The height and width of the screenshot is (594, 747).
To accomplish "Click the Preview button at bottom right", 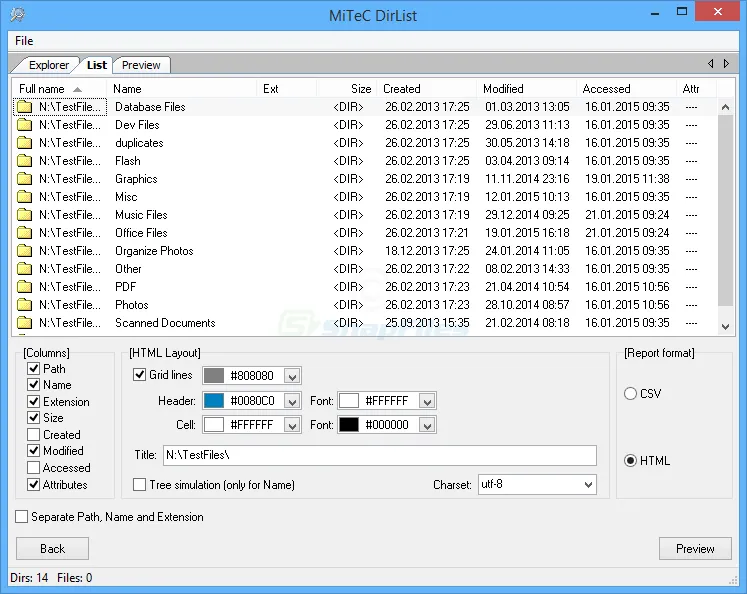I will [x=695, y=549].
